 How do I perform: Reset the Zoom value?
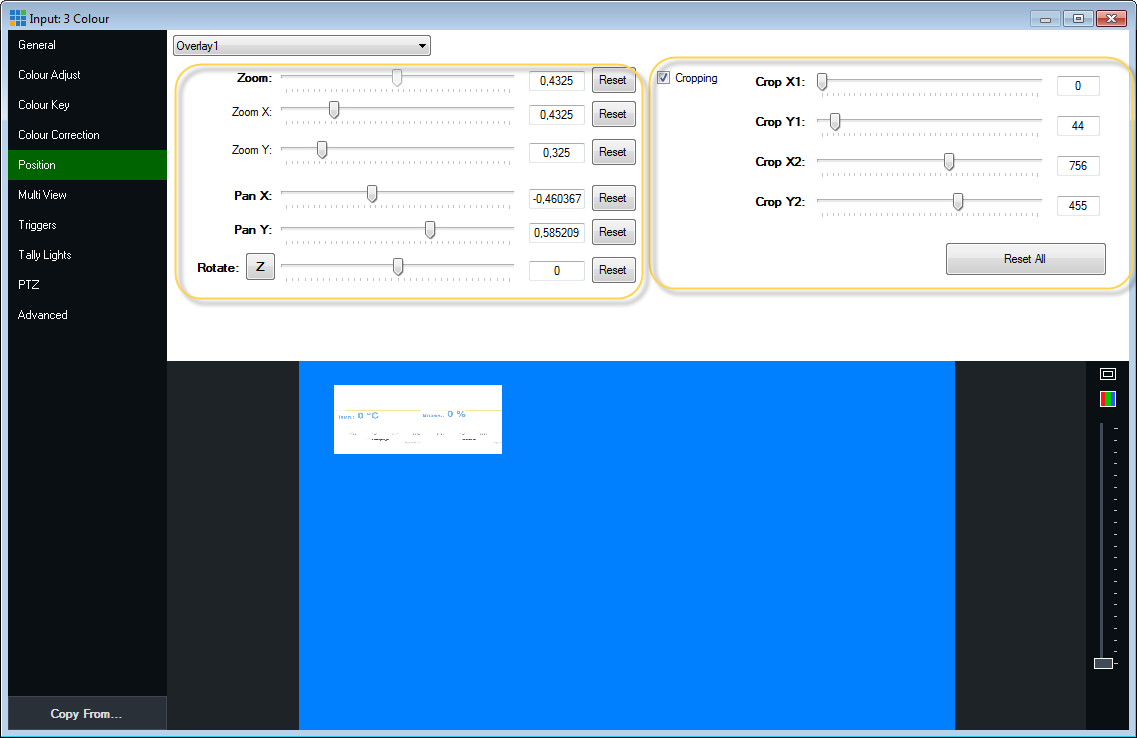pos(613,80)
